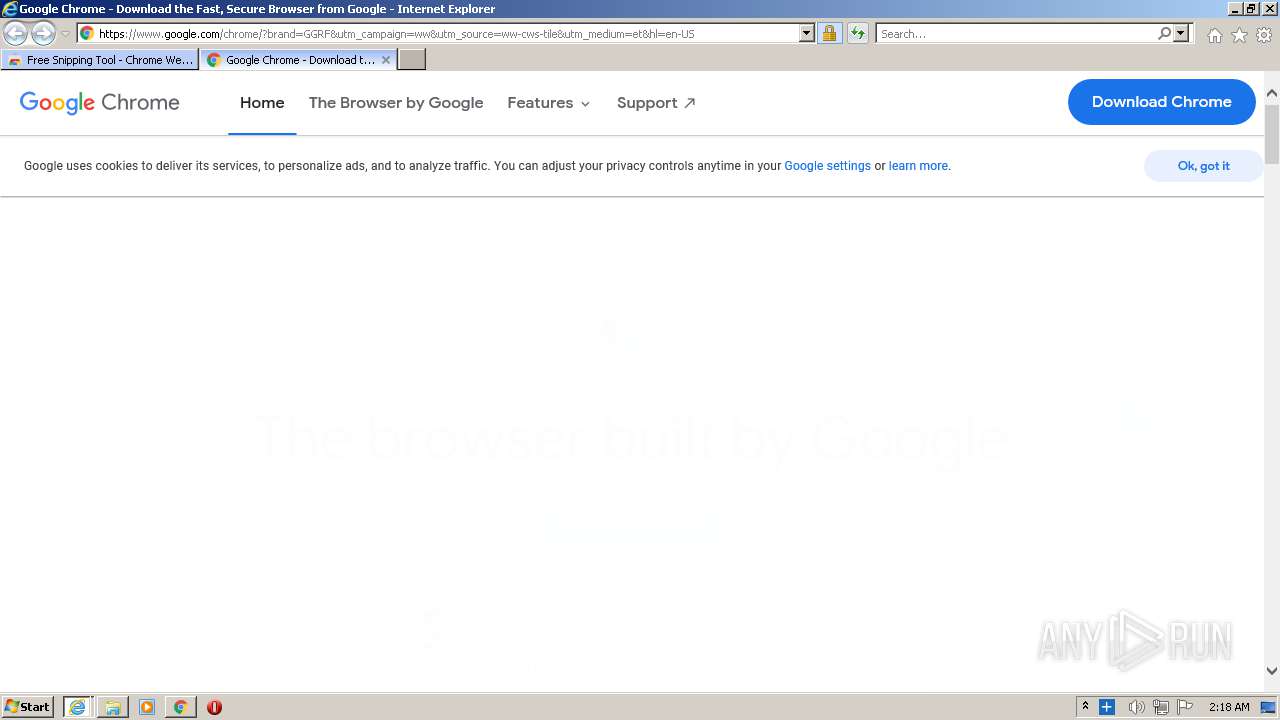
Task: Open Internet Explorer from the taskbar
Action: point(77,707)
